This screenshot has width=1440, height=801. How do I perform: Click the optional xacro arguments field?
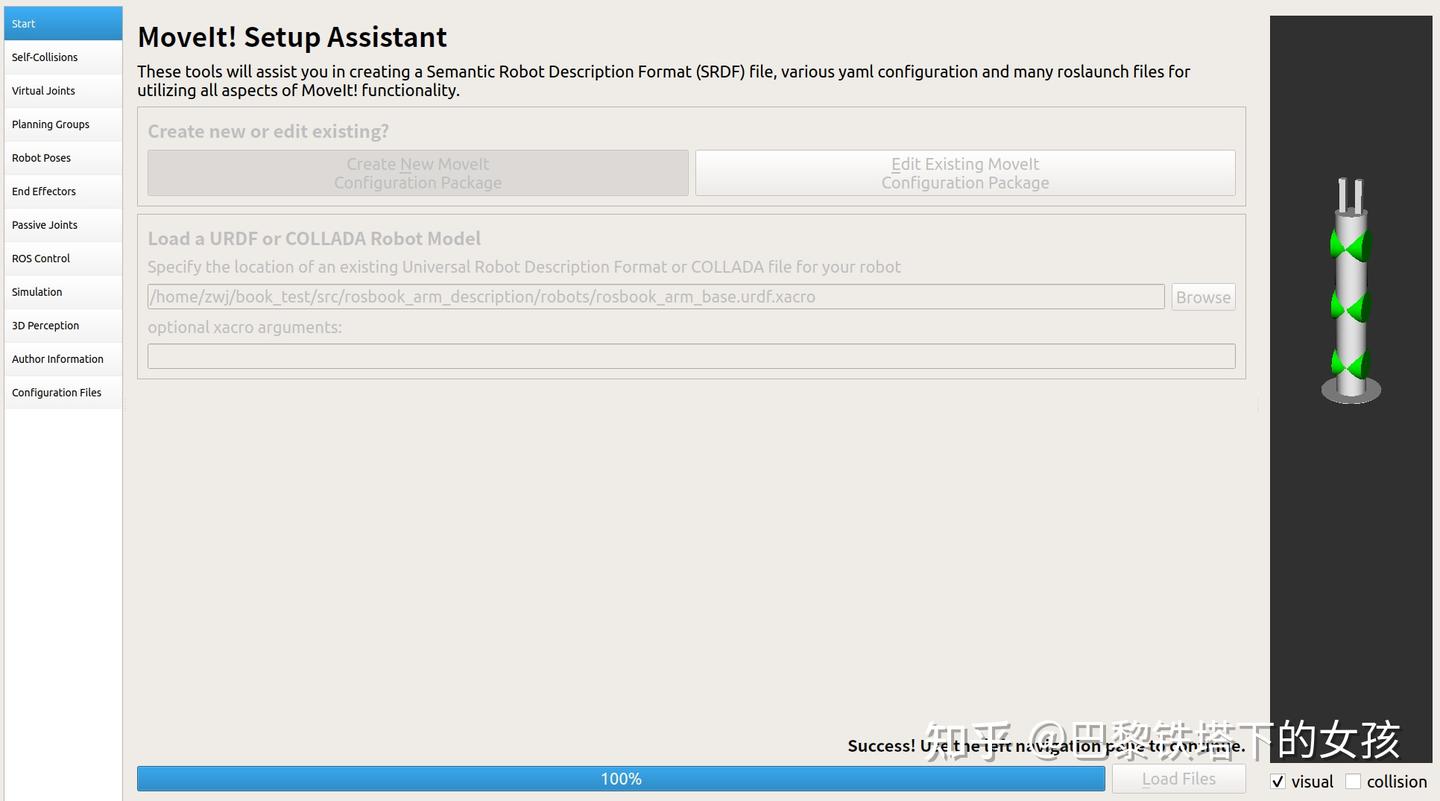pyautogui.click(x=691, y=355)
